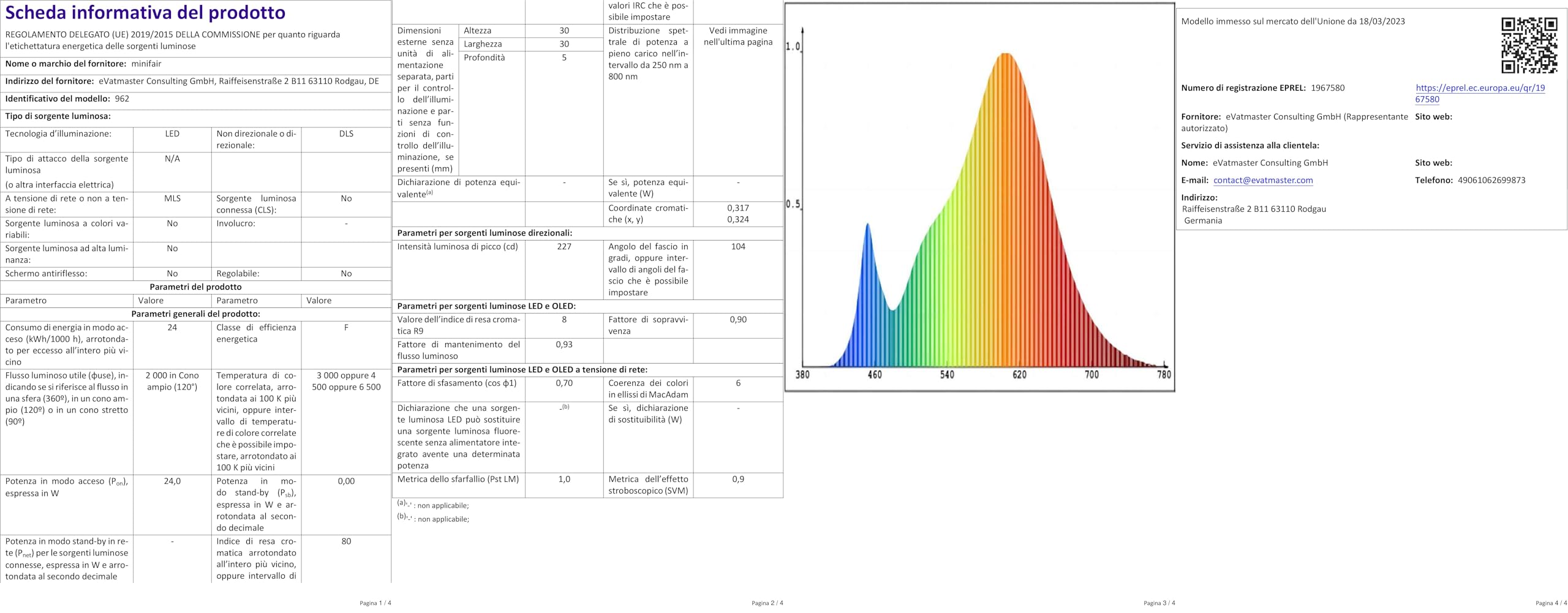Click the stroboscopic SVM value '0,9'

pos(738,479)
